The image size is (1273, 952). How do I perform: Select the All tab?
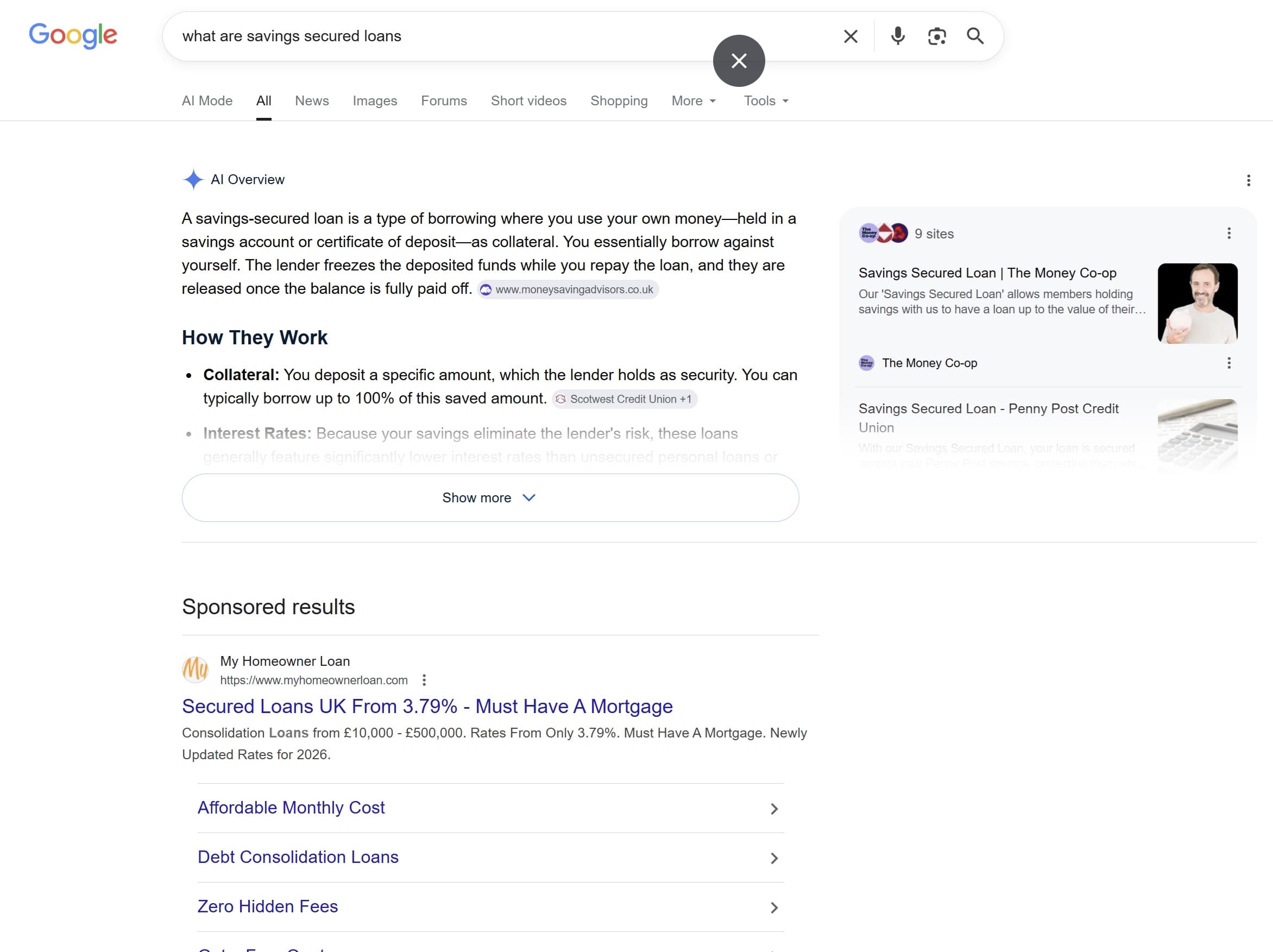point(263,100)
